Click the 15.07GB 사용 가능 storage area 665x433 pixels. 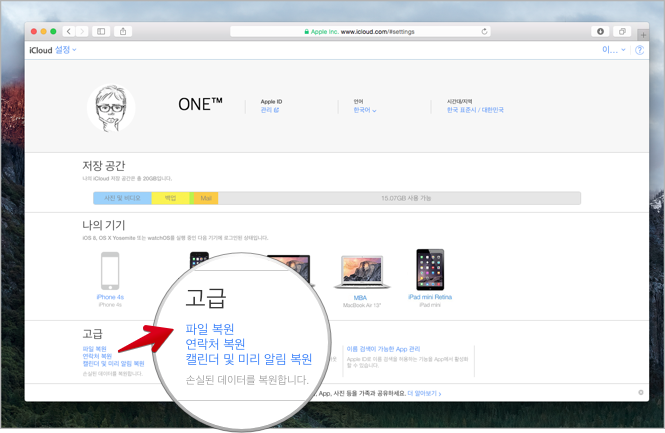click(x=399, y=198)
